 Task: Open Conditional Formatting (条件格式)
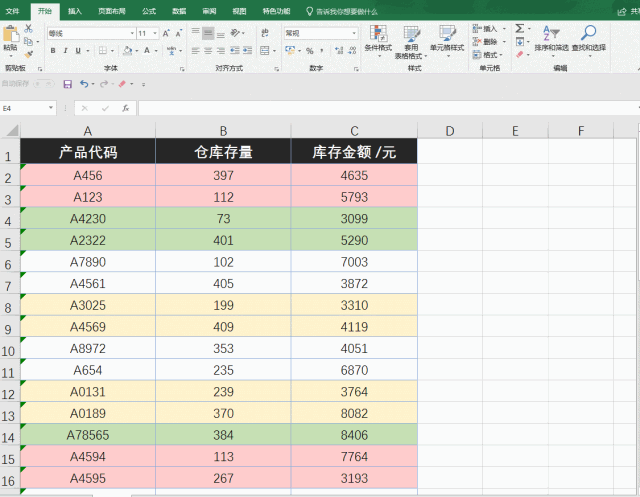(x=378, y=41)
